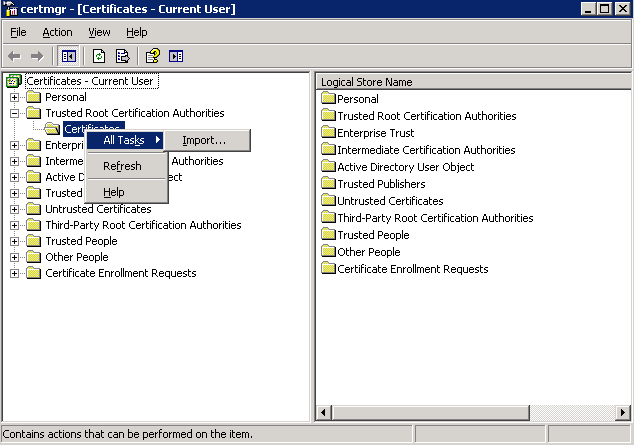Select Active Directory User Object in the right list
Image resolution: width=636 pixels, height=445 pixels.
[x=406, y=167]
